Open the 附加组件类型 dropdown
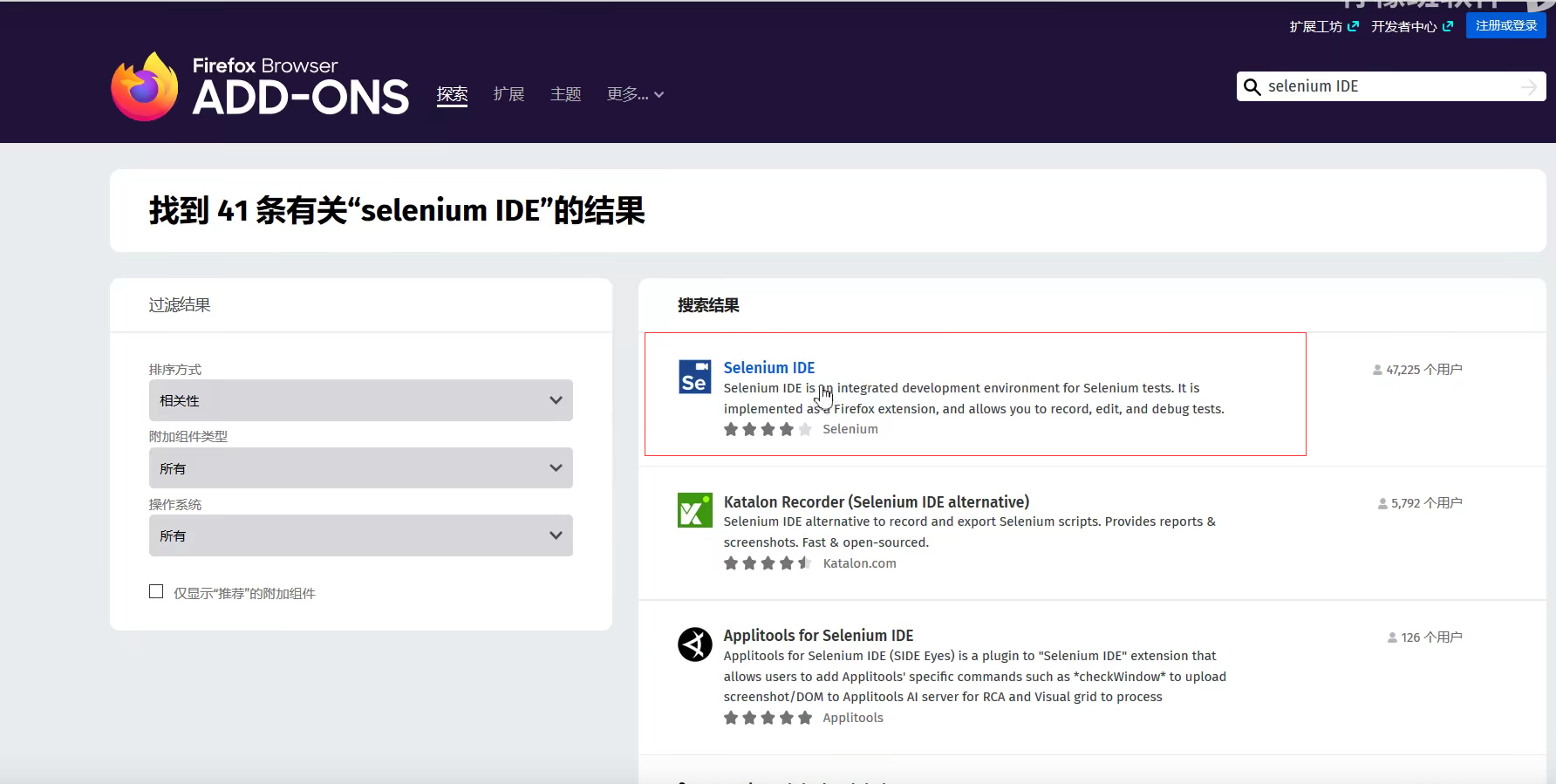The image size is (1556, 784). (x=360, y=468)
